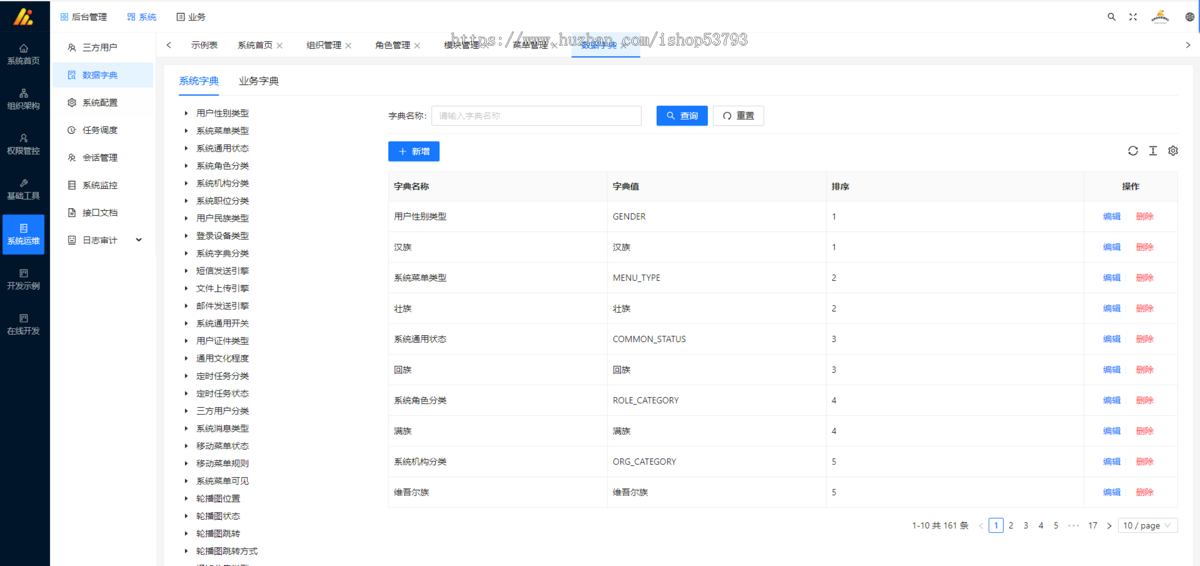Select 轮播图位置 in the tree
1200x566 pixels.
(x=218, y=498)
